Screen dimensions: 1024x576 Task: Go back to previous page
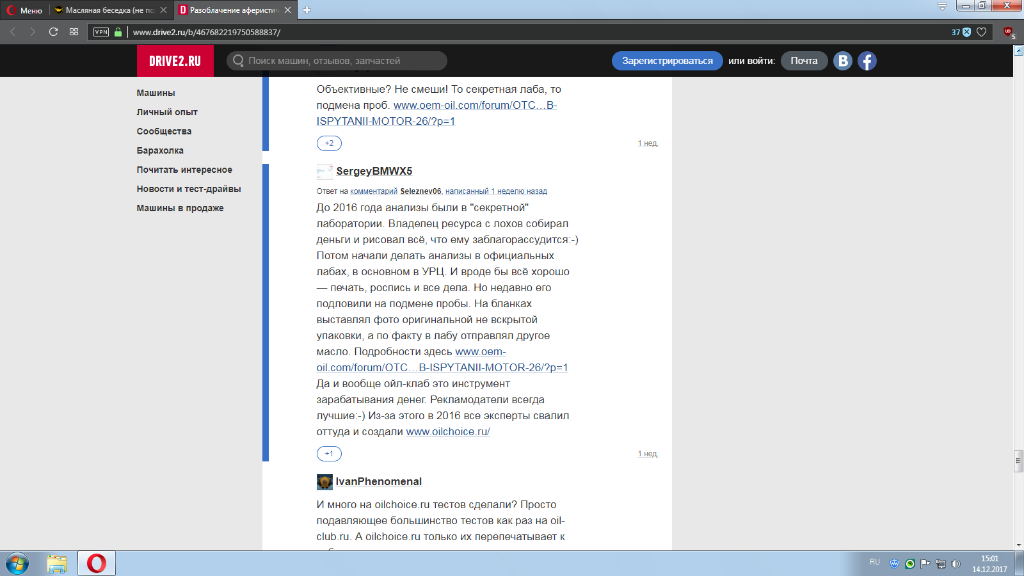click(x=12, y=31)
